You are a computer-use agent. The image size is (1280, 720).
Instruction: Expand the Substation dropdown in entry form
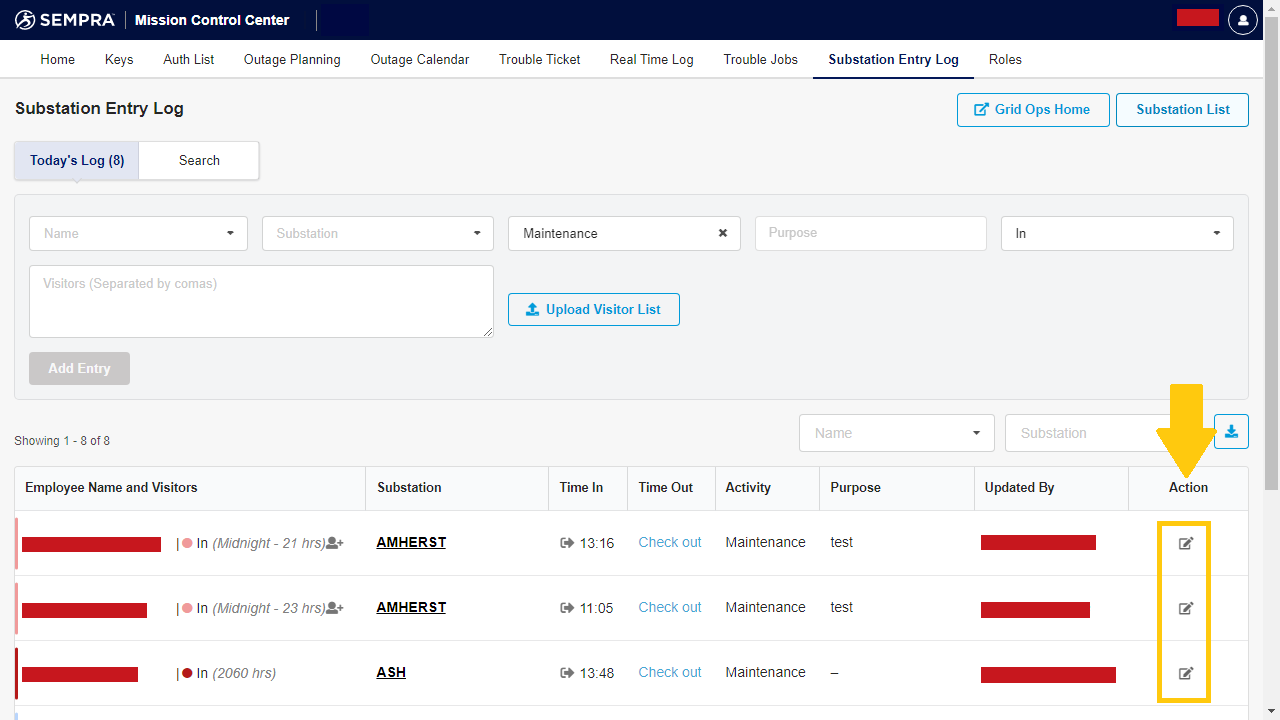click(x=377, y=233)
